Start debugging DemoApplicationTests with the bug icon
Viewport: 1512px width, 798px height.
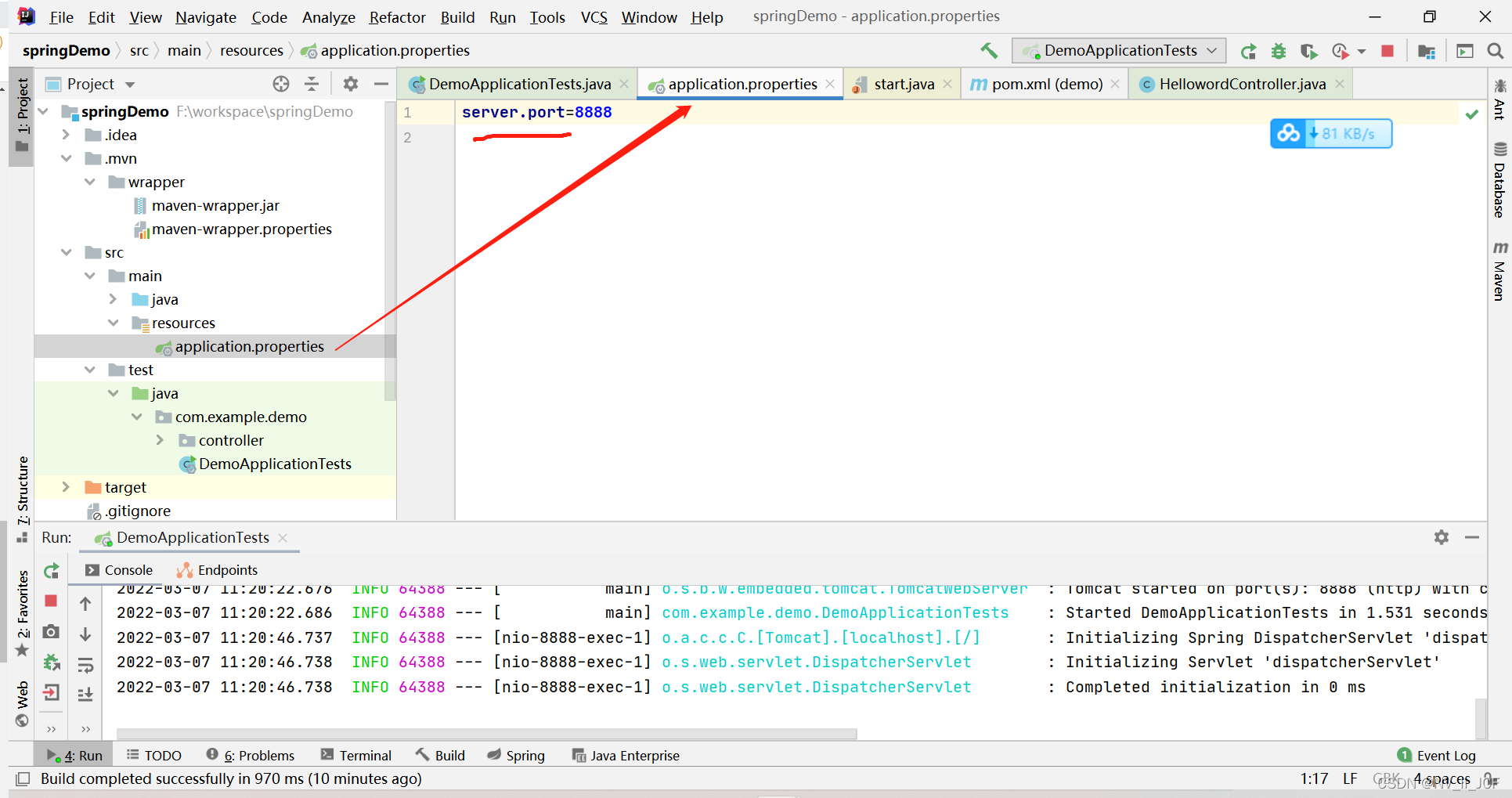[x=1278, y=50]
